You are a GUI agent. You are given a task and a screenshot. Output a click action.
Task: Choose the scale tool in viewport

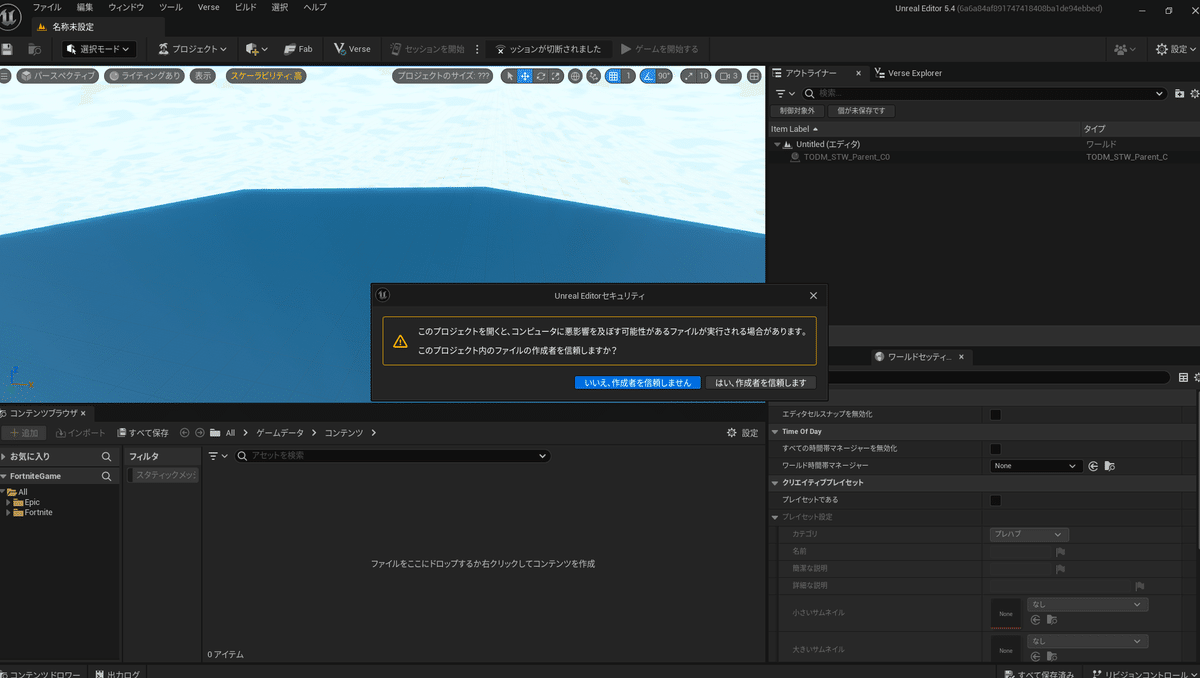pos(555,76)
